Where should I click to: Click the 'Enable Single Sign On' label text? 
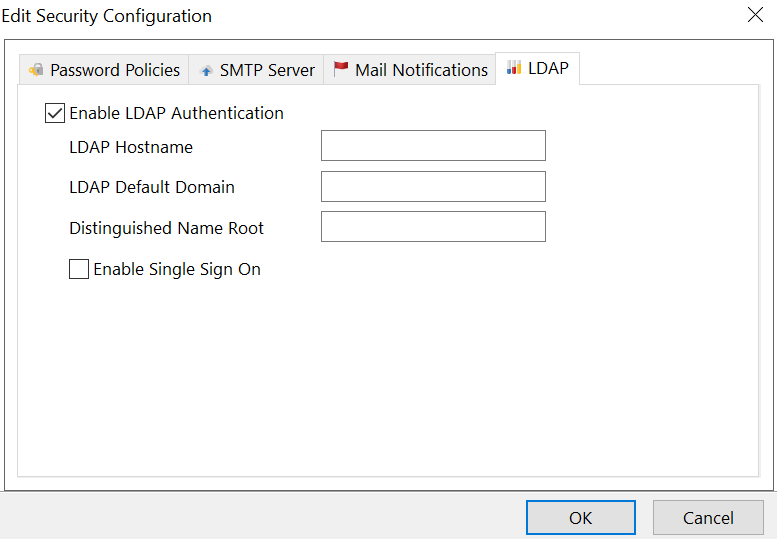point(177,269)
